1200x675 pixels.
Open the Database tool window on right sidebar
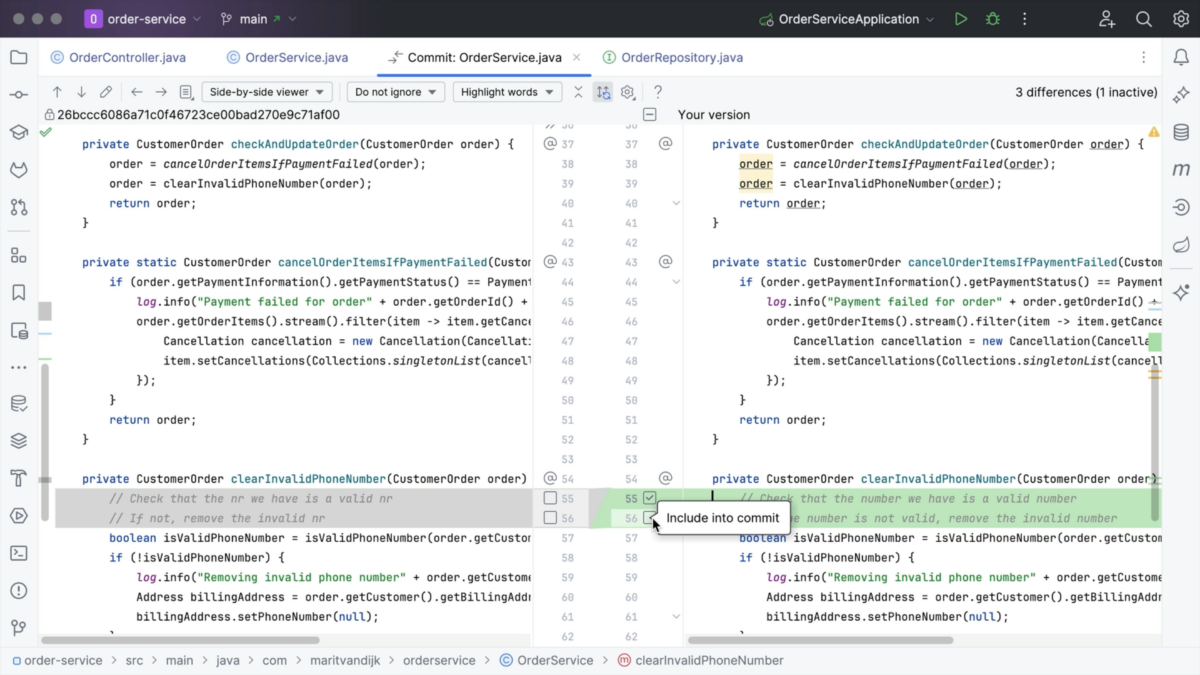pyautogui.click(x=1181, y=131)
